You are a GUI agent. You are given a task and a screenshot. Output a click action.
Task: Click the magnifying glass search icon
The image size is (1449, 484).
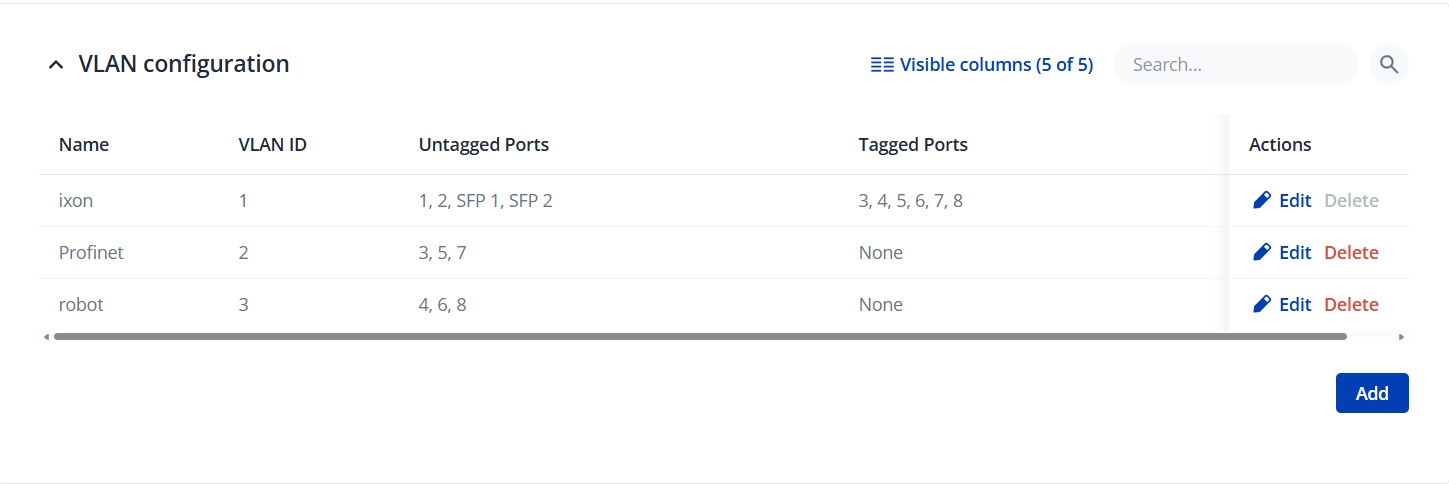point(1388,65)
